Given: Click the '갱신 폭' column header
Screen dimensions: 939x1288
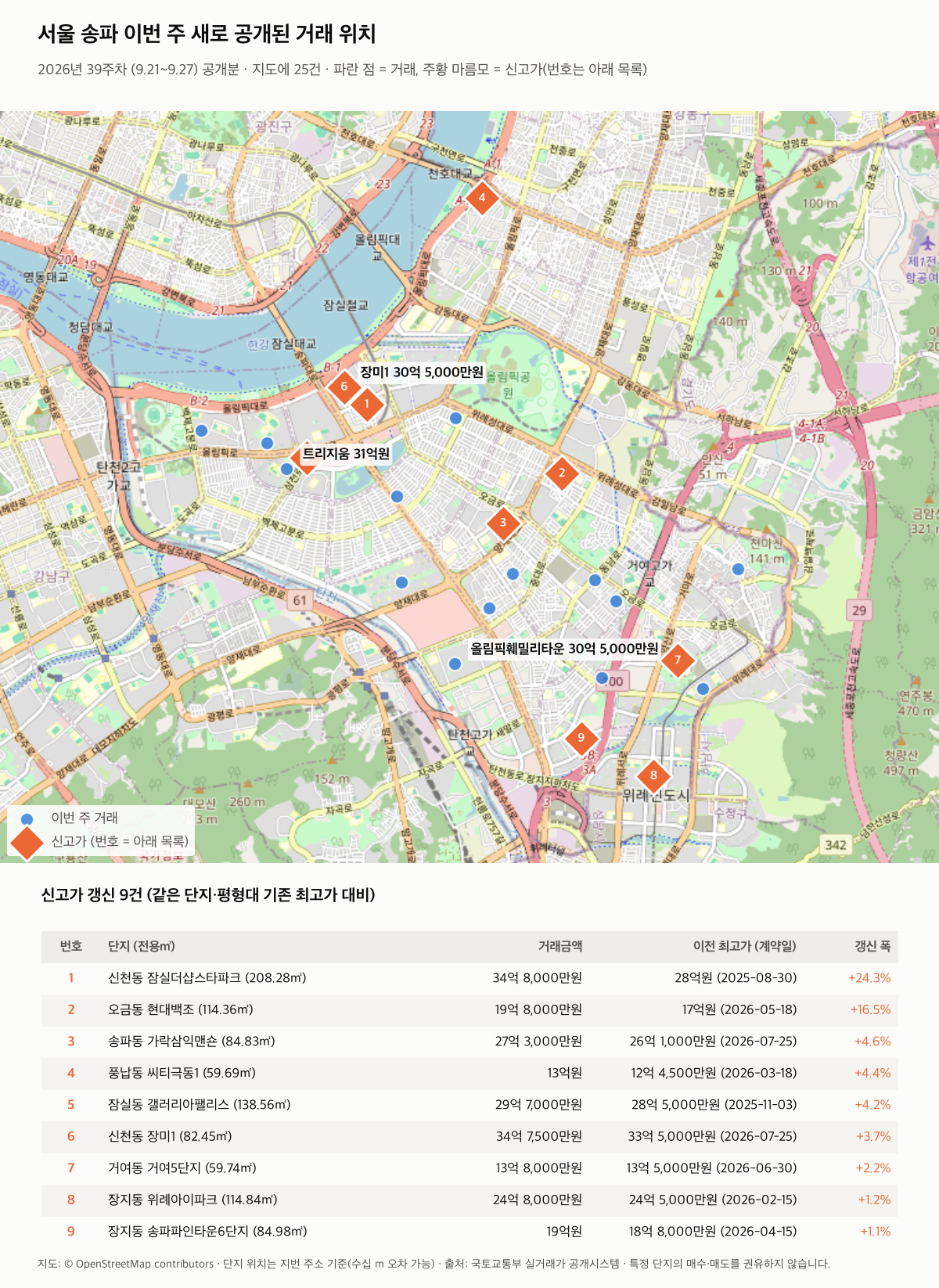Looking at the screenshot, I should tap(873, 946).
